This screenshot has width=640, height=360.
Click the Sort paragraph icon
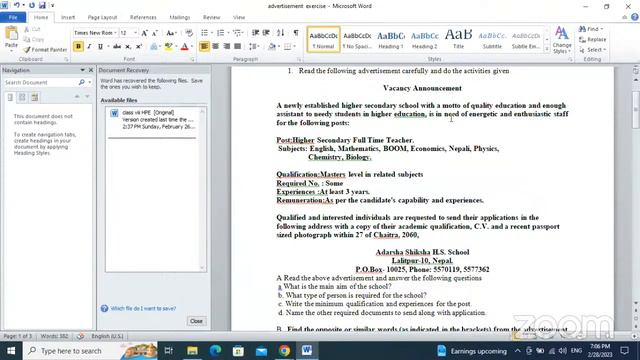[x=280, y=33]
